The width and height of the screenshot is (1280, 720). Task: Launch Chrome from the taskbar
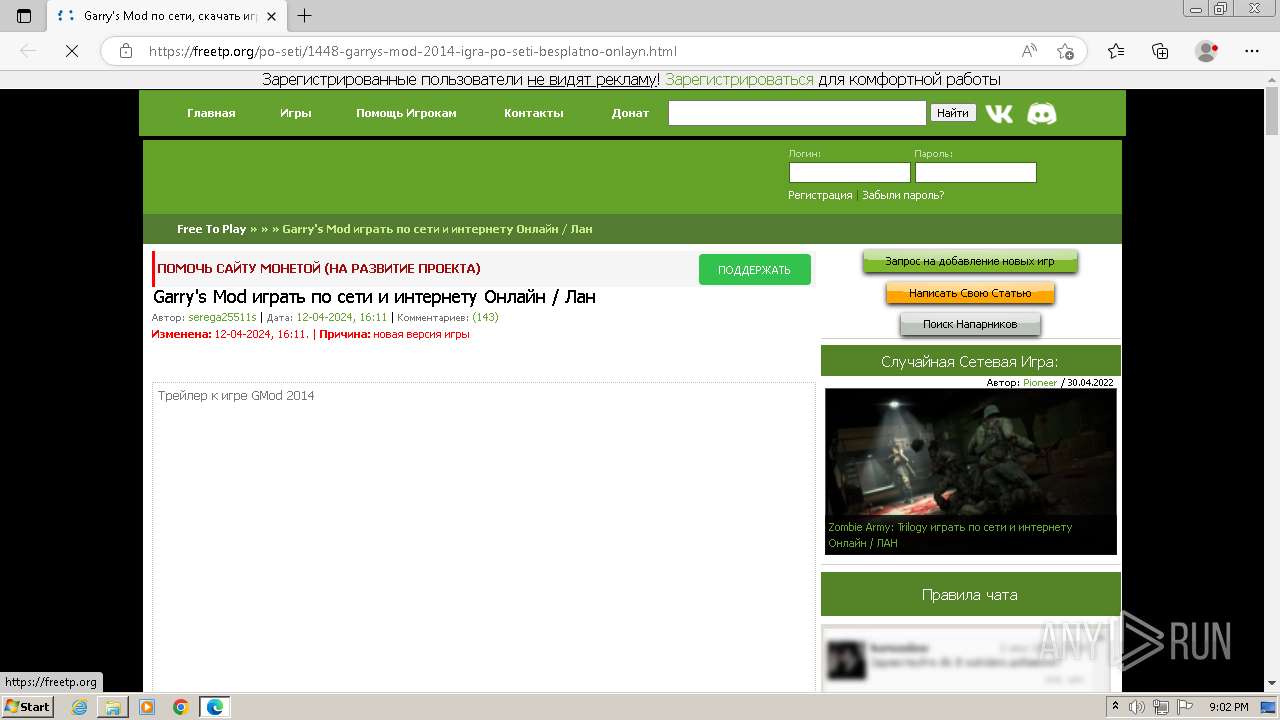(x=181, y=707)
